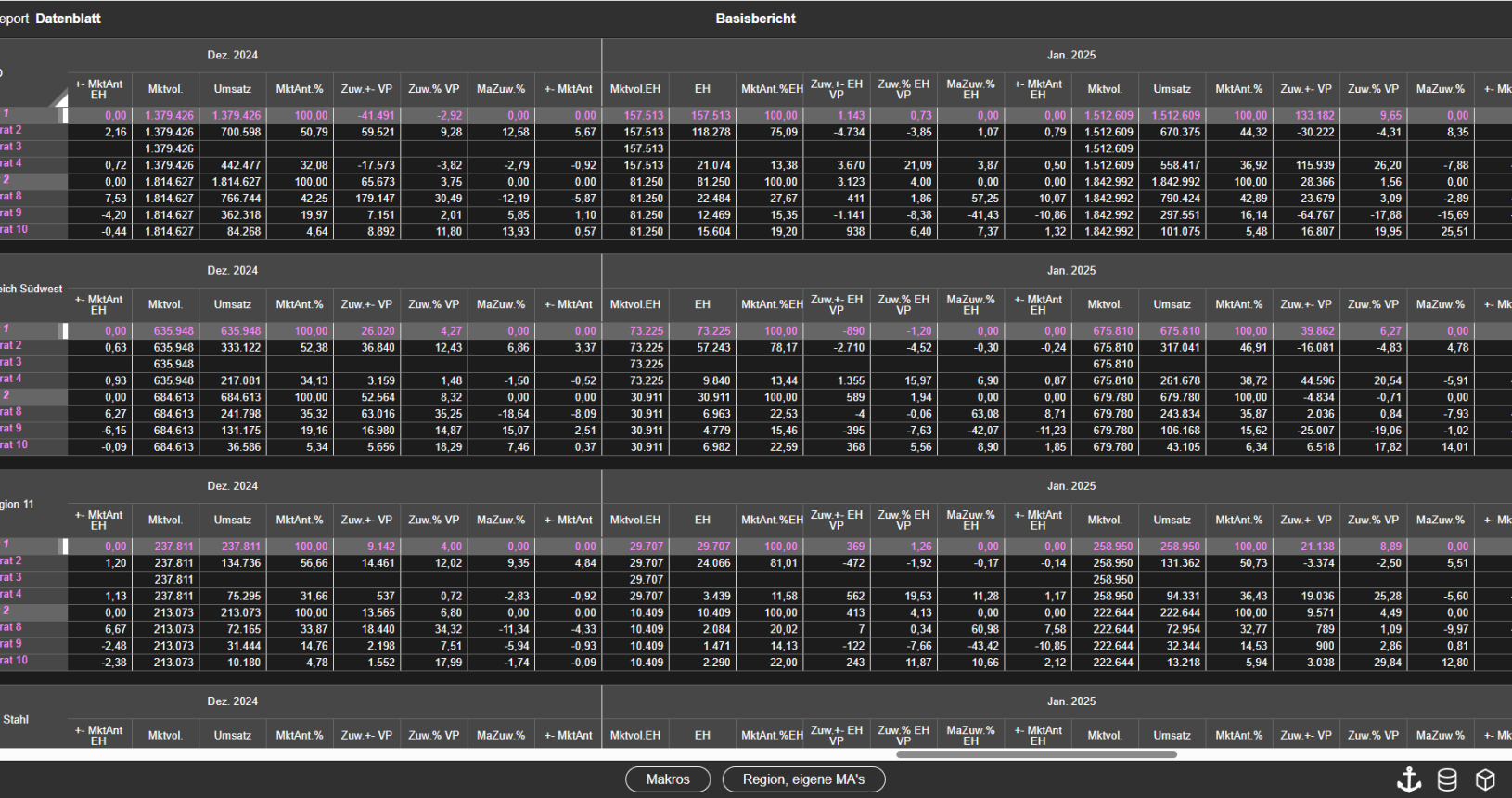Click the cell showing 131.175

coord(233,431)
